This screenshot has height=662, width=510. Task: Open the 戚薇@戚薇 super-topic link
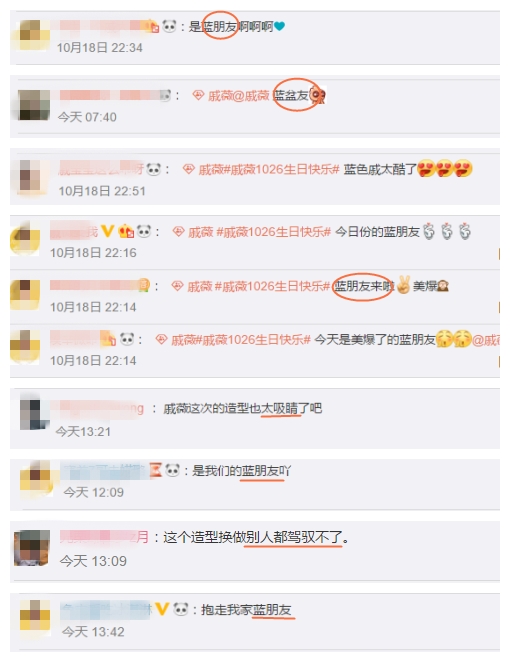pyautogui.click(x=238, y=96)
